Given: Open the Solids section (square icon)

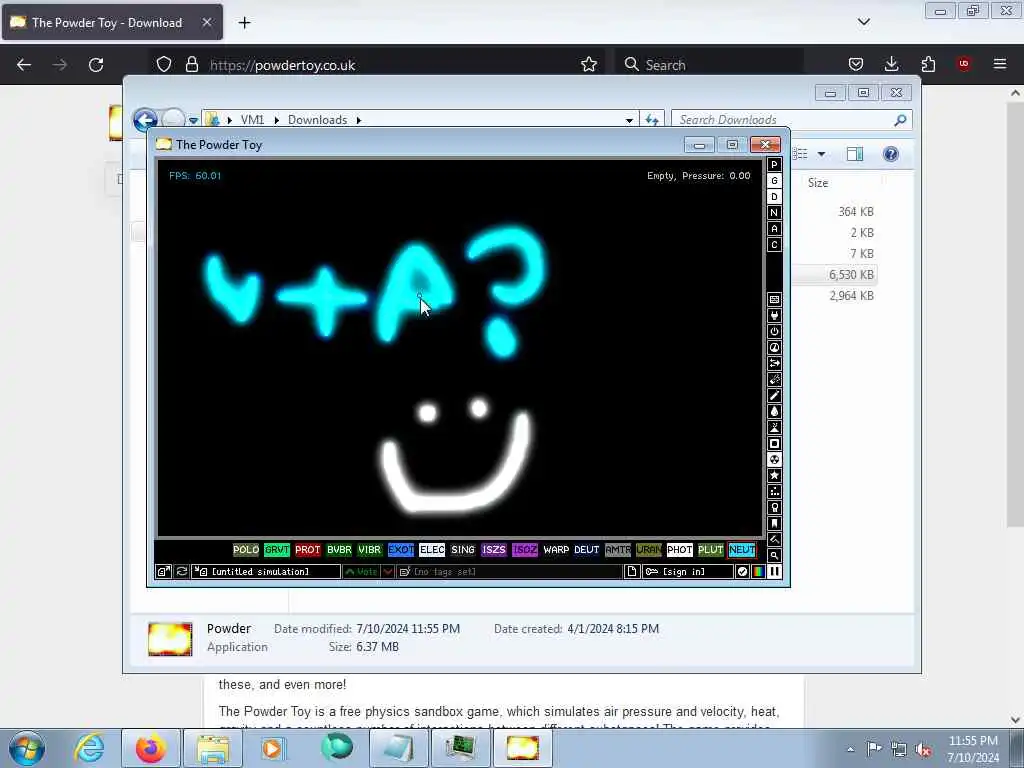Looking at the screenshot, I should pyautogui.click(x=775, y=443).
